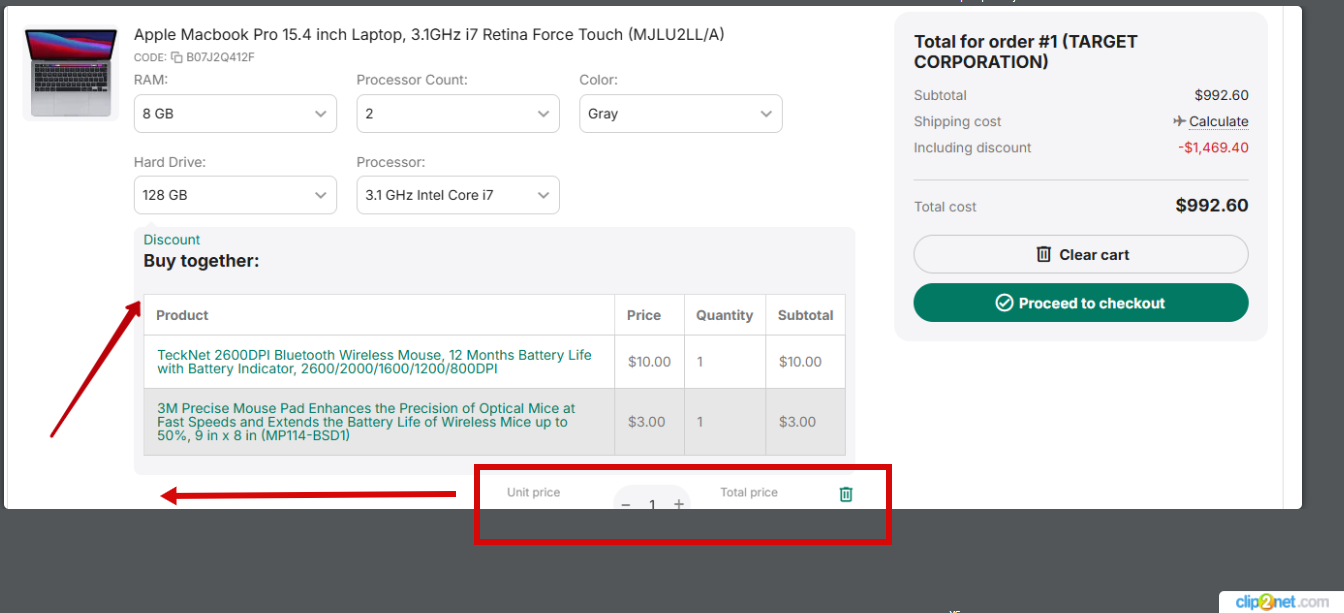Increase quantity with the plus button
The height and width of the screenshot is (613, 1344).
[x=679, y=504]
